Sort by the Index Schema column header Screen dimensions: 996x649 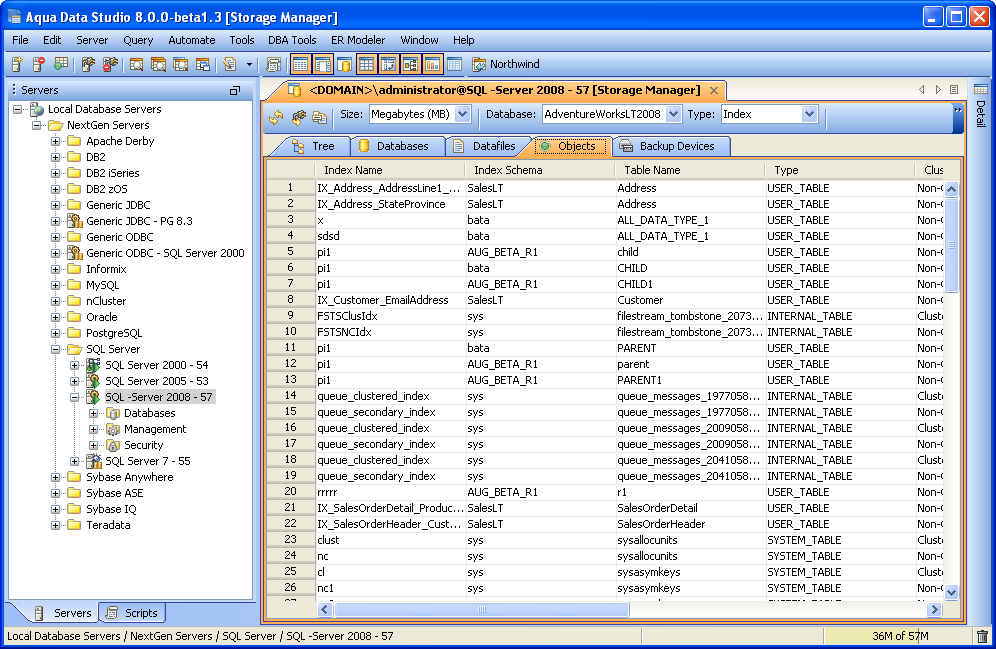[x=508, y=170]
